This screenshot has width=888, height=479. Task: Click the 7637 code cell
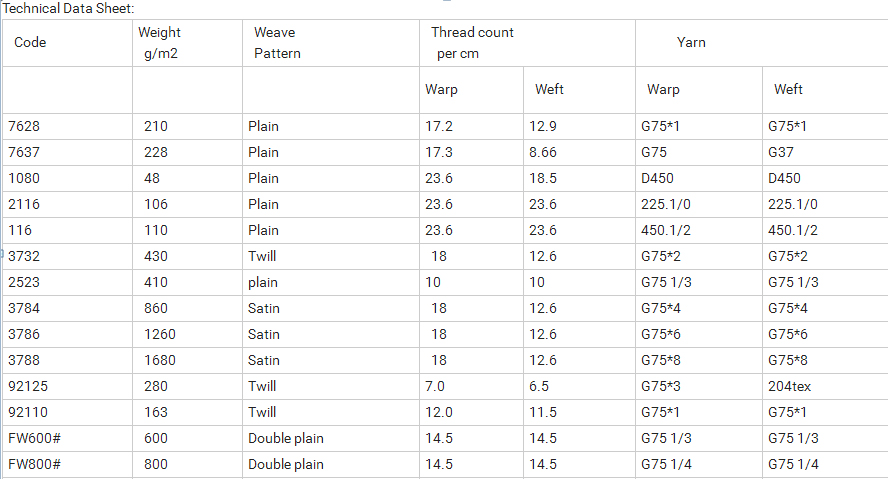coord(67,152)
